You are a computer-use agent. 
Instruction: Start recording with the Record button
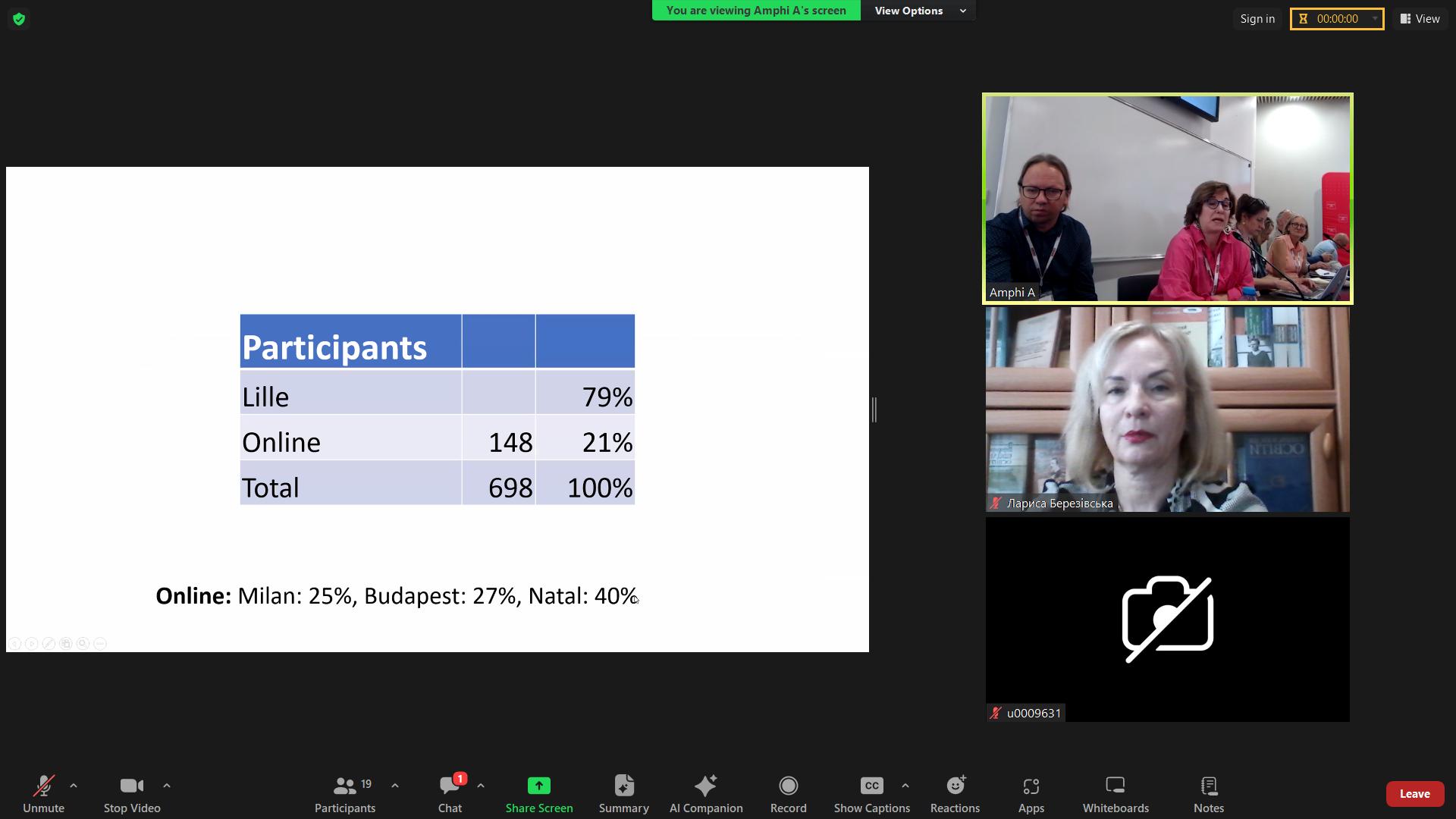pyautogui.click(x=789, y=794)
